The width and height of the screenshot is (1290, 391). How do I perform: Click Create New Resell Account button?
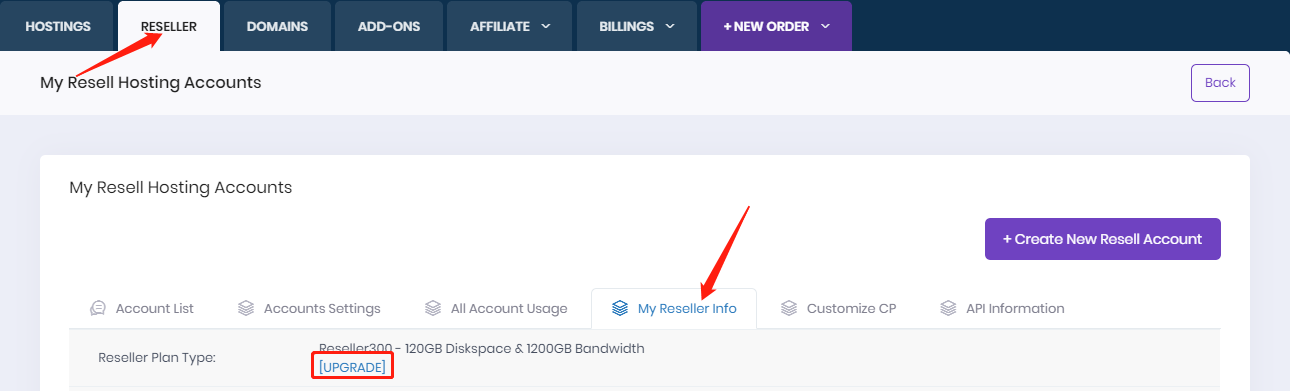click(x=1103, y=239)
